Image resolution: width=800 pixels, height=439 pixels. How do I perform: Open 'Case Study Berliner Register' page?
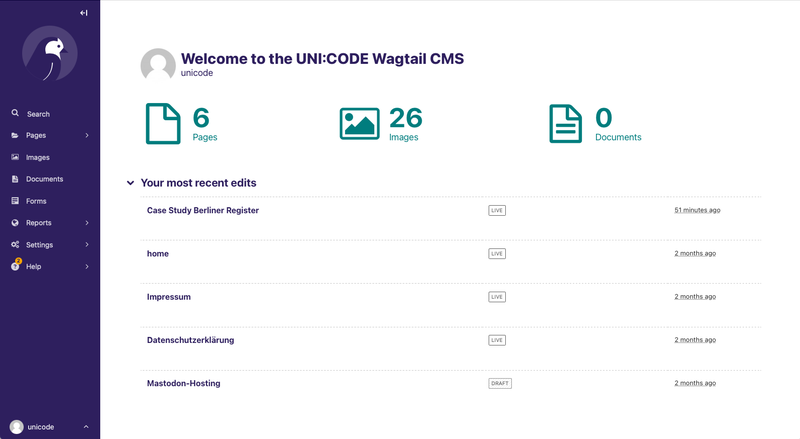203,210
